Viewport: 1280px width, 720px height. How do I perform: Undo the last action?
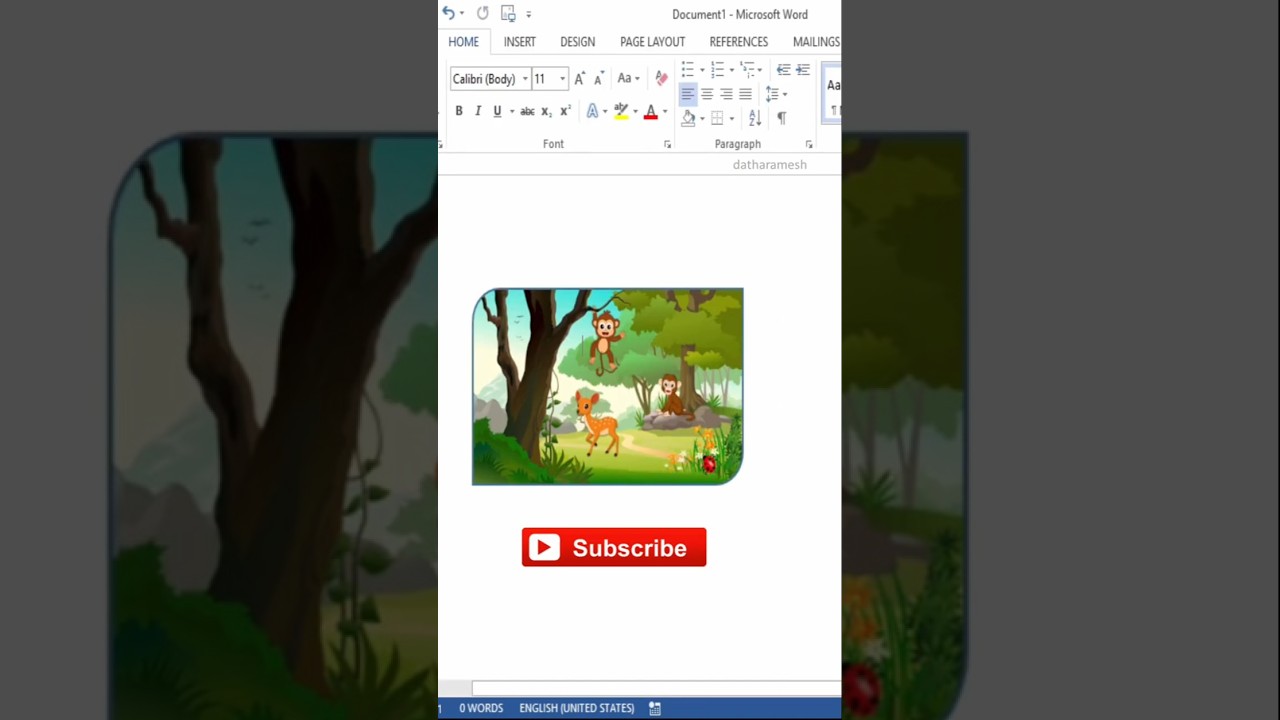[x=448, y=13]
